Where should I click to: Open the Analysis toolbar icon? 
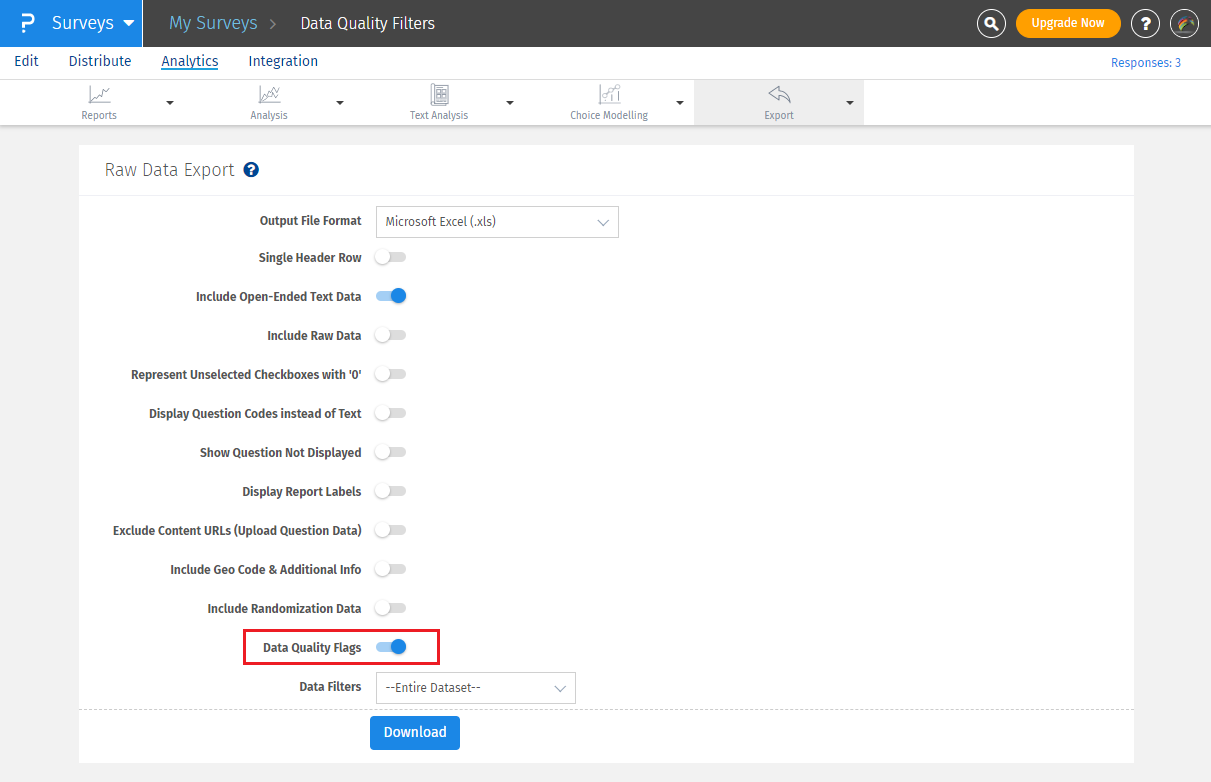click(x=269, y=95)
